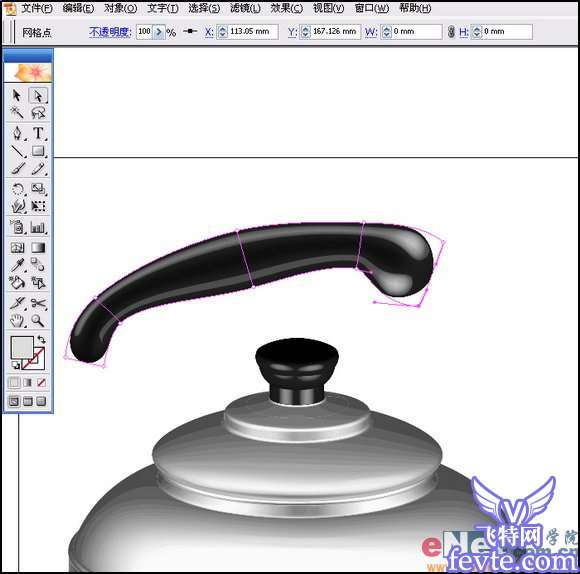The image size is (580, 574).
Task: Select the Live Paint Bucket tool
Action: coord(17,283)
